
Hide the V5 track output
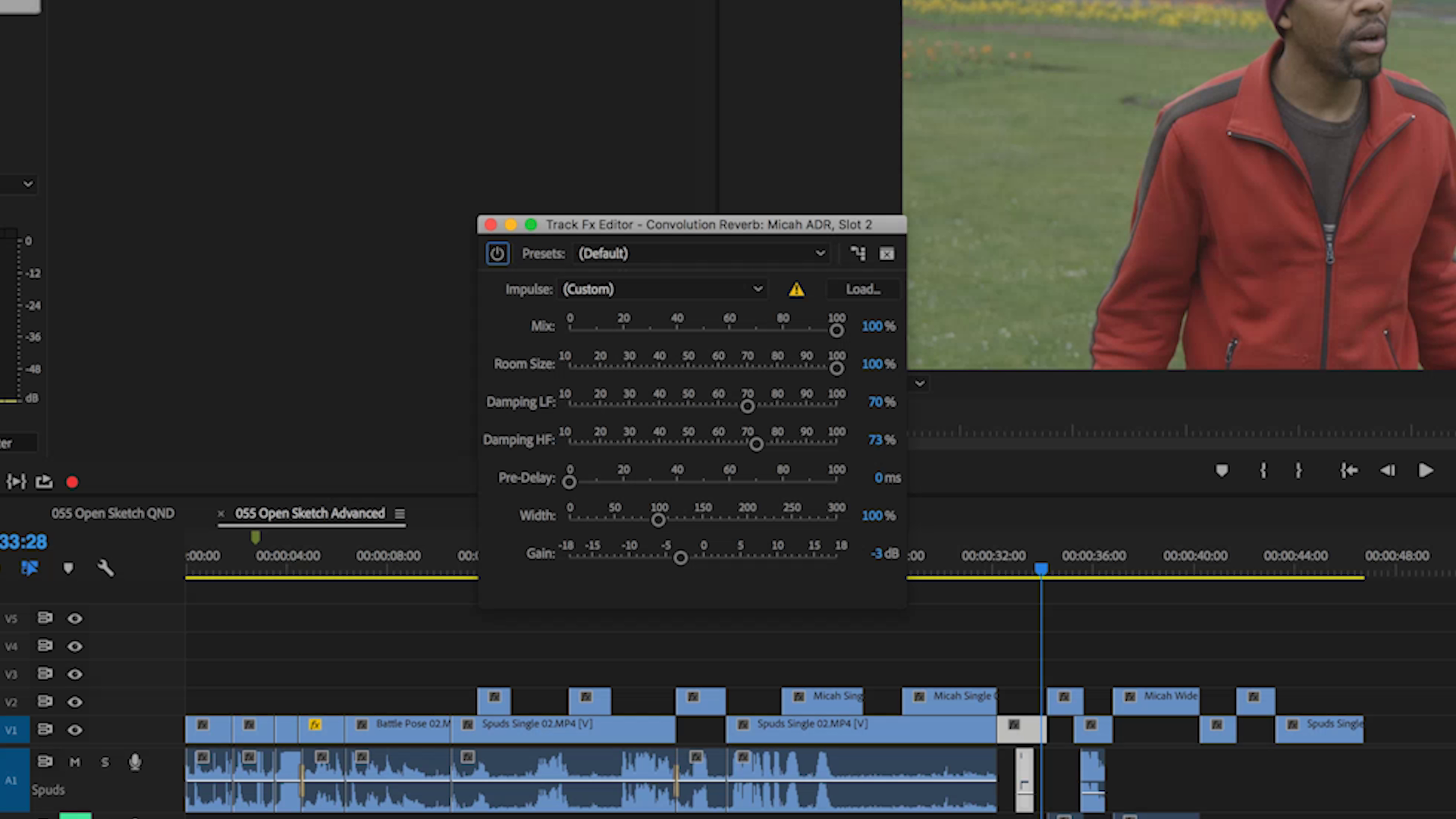click(74, 619)
